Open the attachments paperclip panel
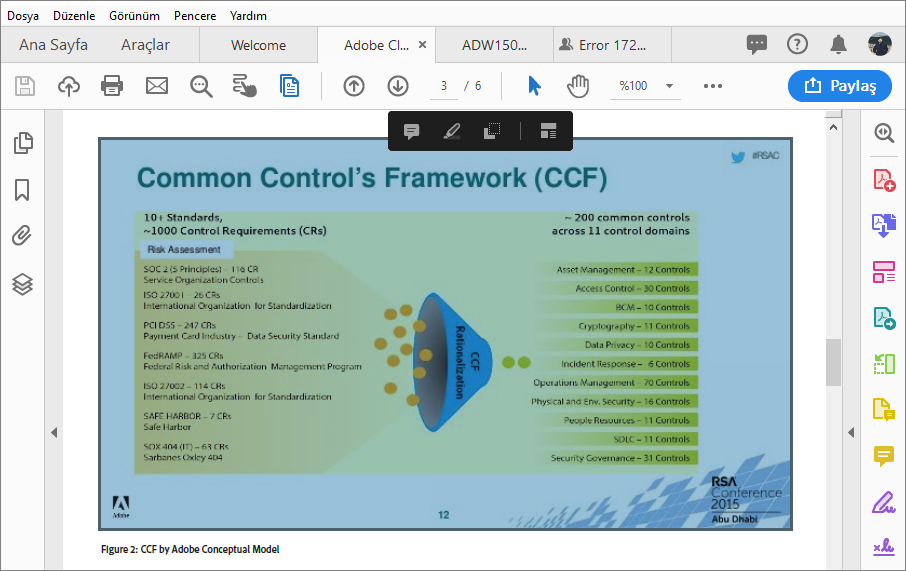 pyautogui.click(x=22, y=236)
